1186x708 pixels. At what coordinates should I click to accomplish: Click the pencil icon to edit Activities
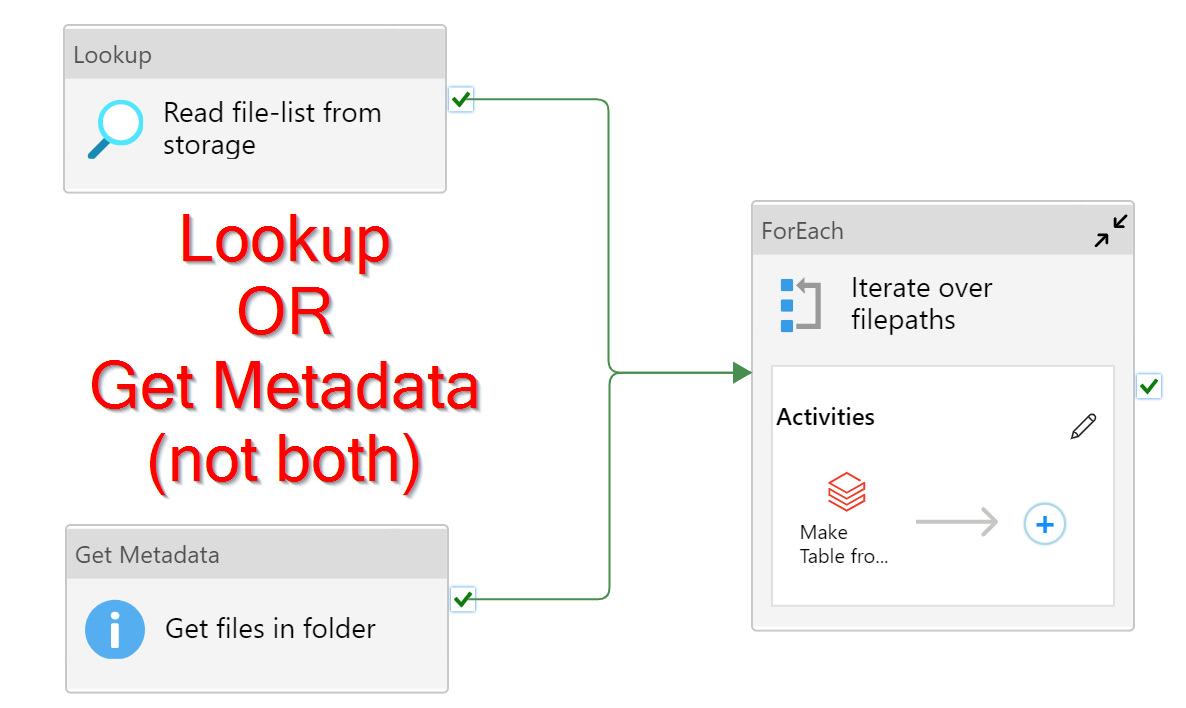tap(1083, 426)
